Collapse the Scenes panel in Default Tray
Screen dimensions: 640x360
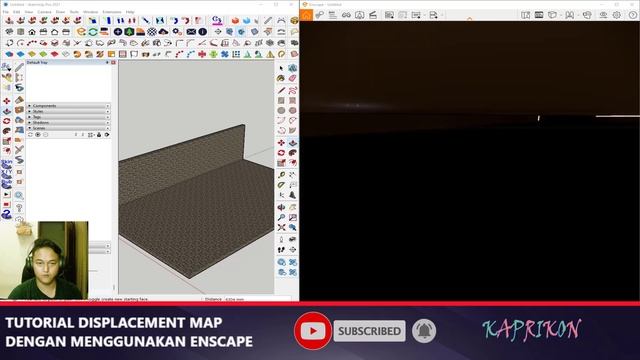click(68, 129)
